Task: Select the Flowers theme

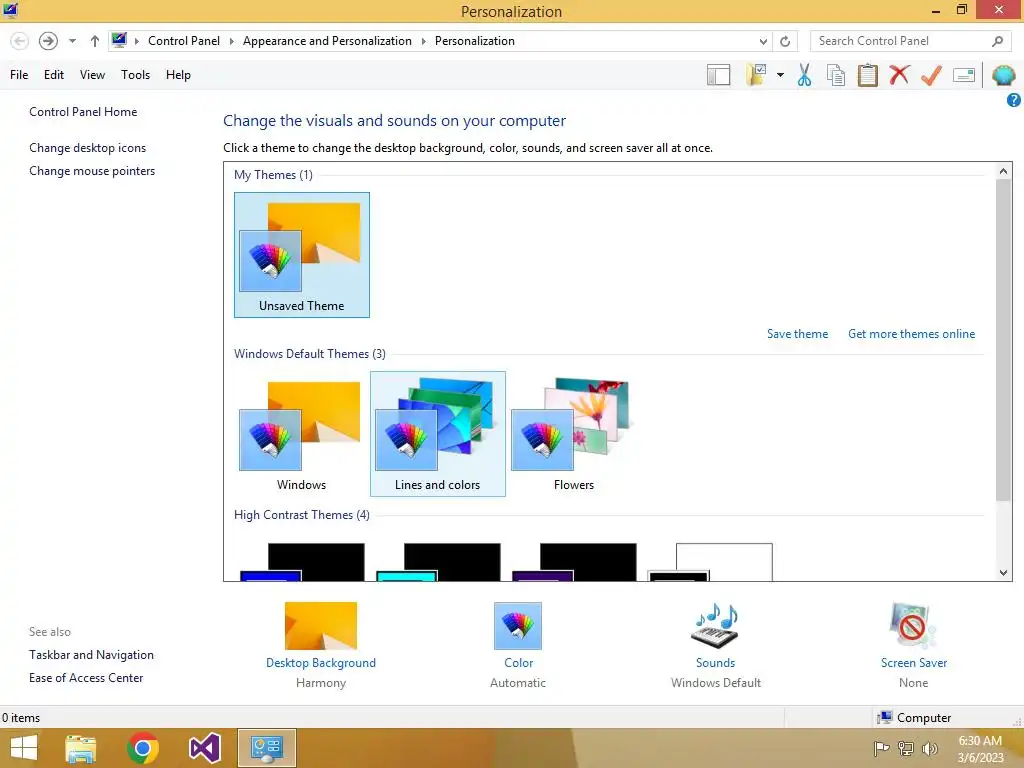Action: [573, 434]
